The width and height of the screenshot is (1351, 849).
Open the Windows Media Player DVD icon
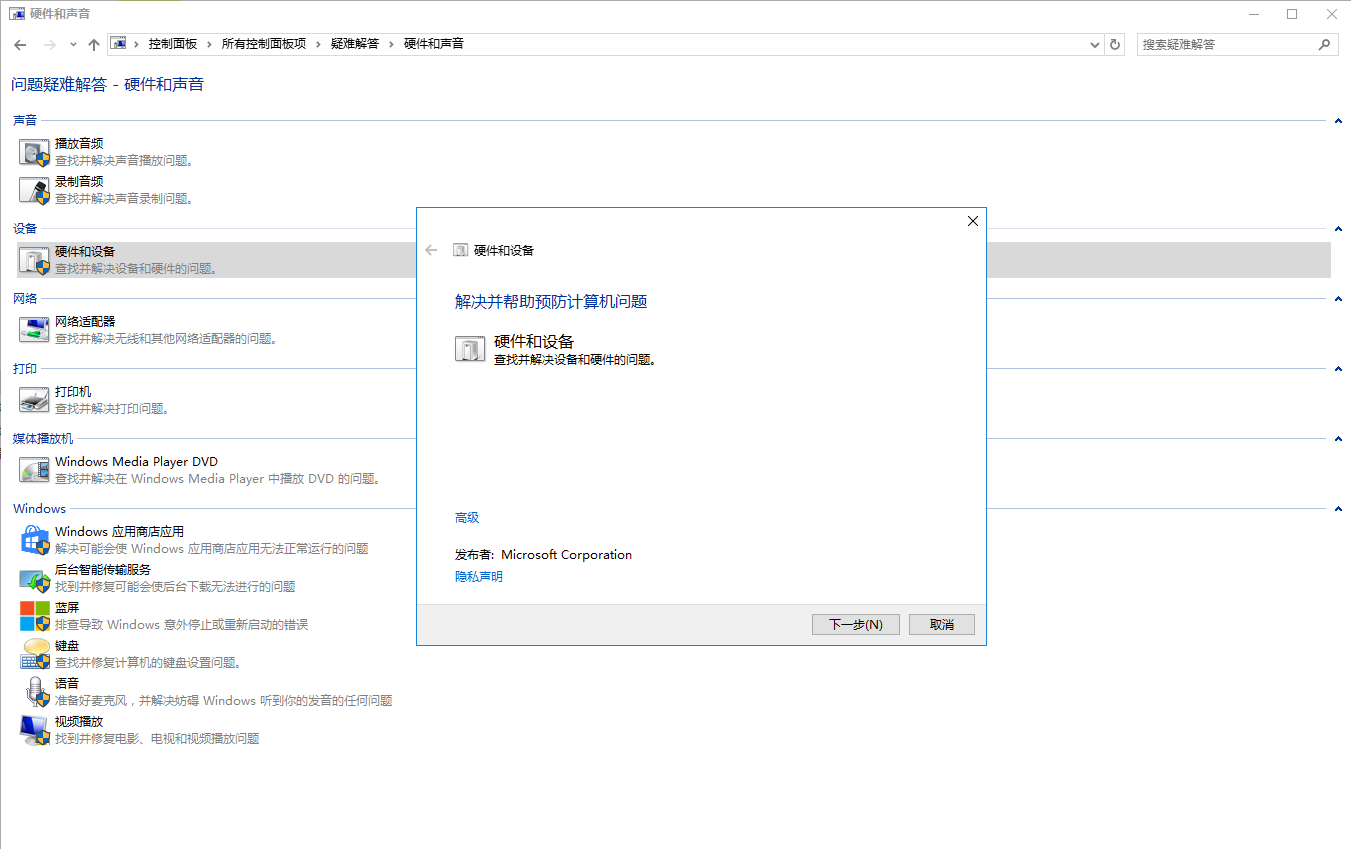[x=34, y=470]
